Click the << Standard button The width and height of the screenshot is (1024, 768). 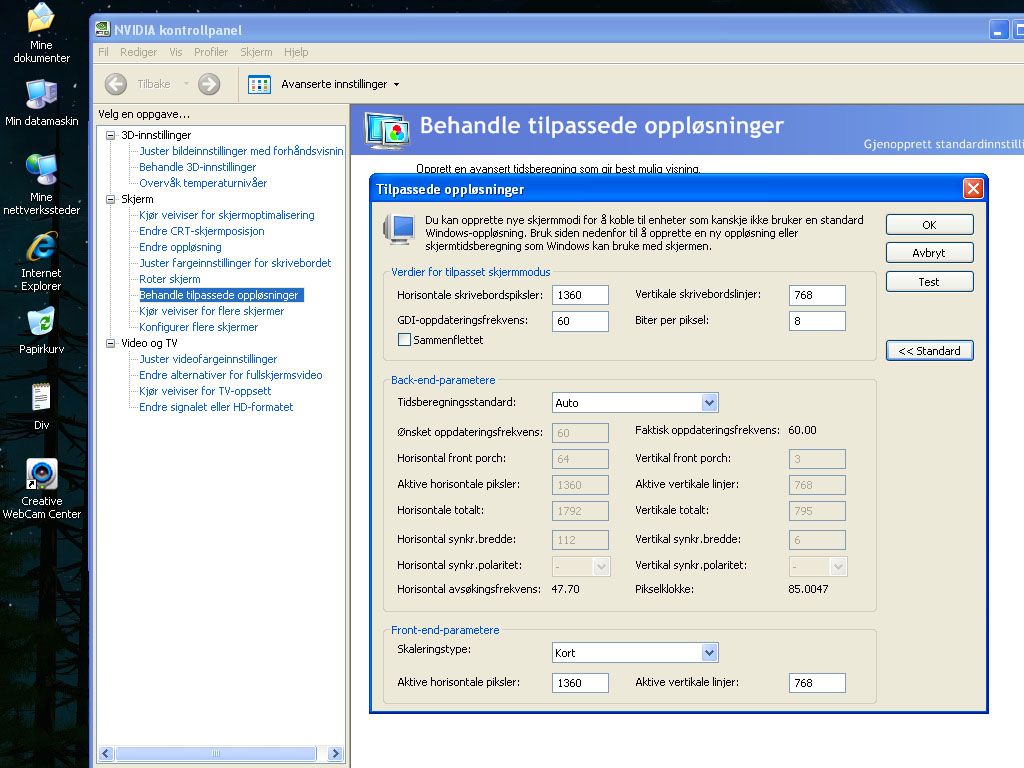click(929, 351)
